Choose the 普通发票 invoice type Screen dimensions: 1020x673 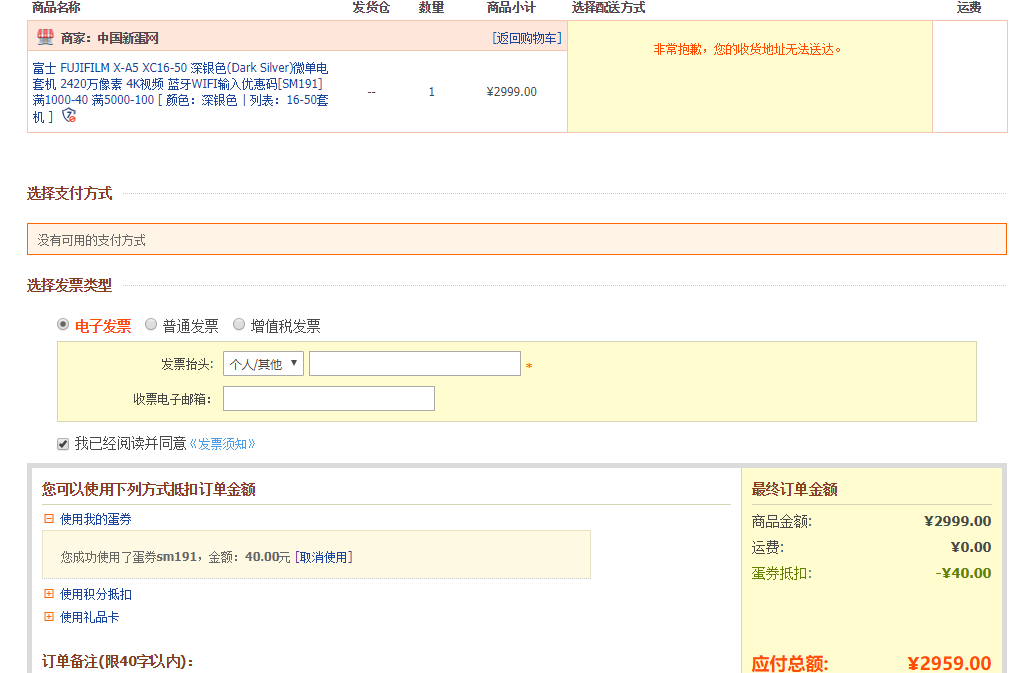coord(151,325)
